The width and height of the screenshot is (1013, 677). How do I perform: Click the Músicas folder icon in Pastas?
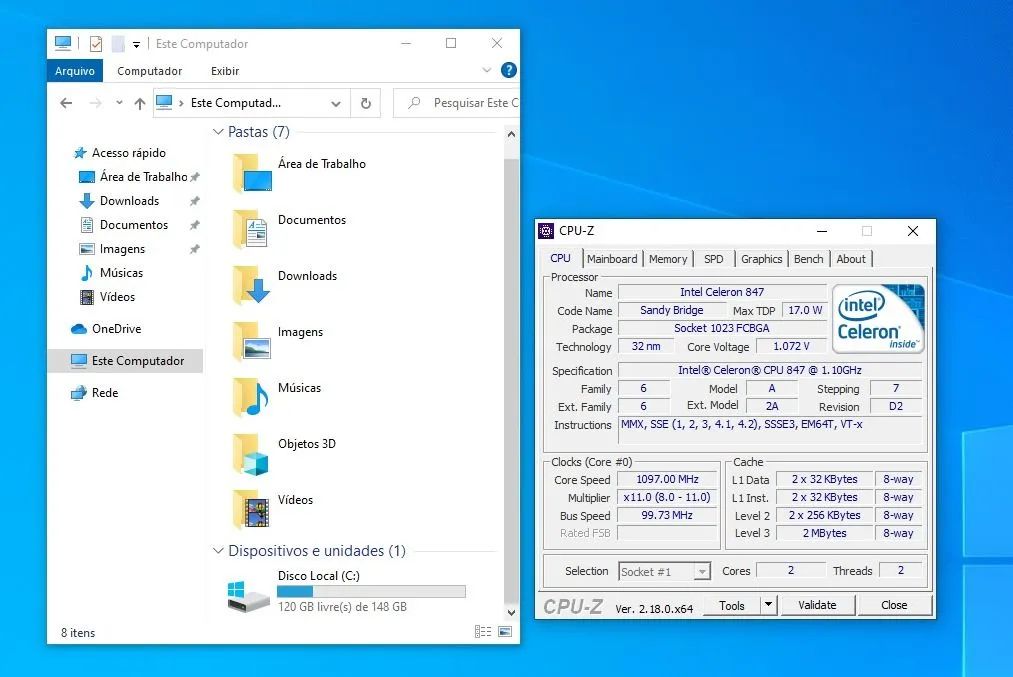251,397
